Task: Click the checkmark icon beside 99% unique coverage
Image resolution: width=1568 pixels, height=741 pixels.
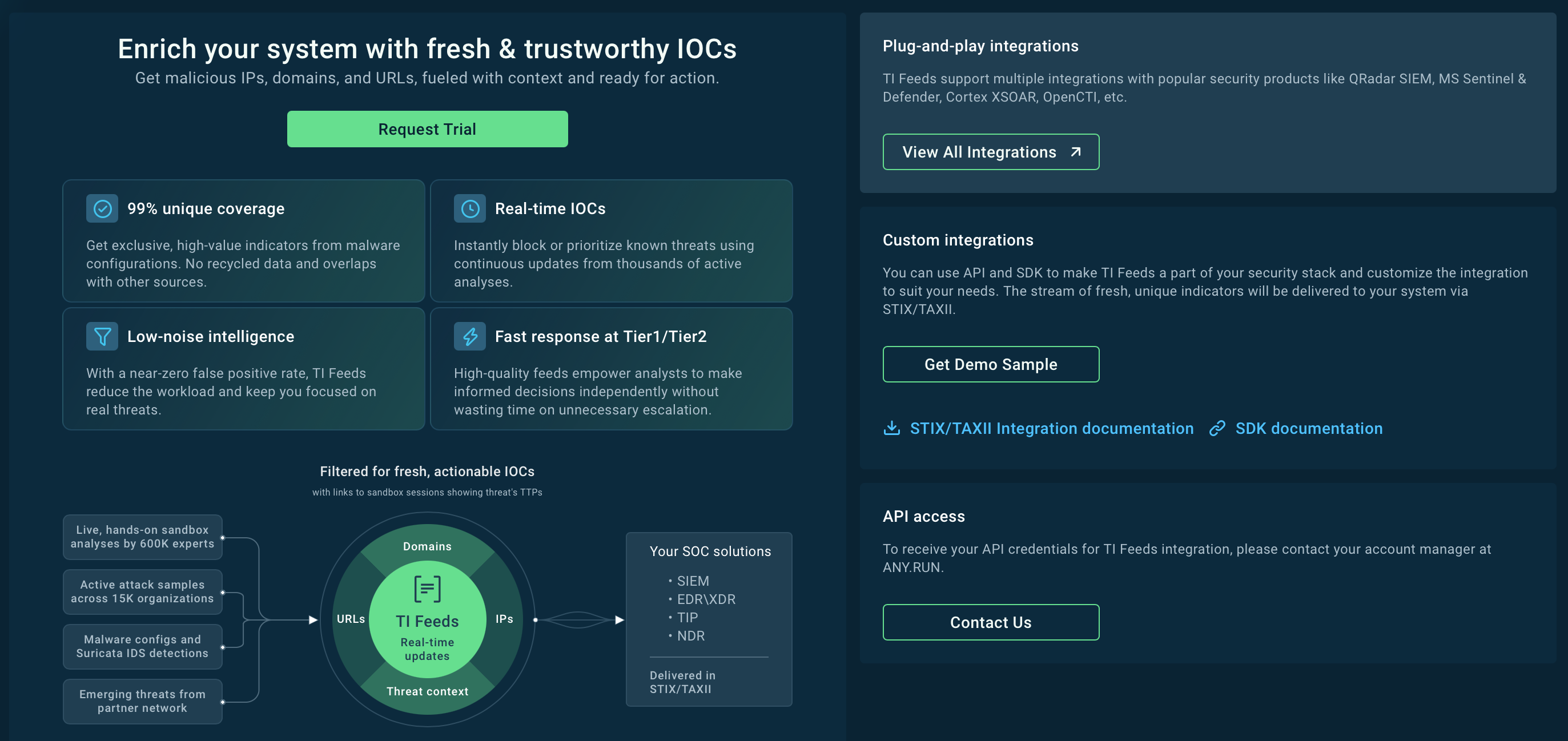Action: (x=102, y=209)
